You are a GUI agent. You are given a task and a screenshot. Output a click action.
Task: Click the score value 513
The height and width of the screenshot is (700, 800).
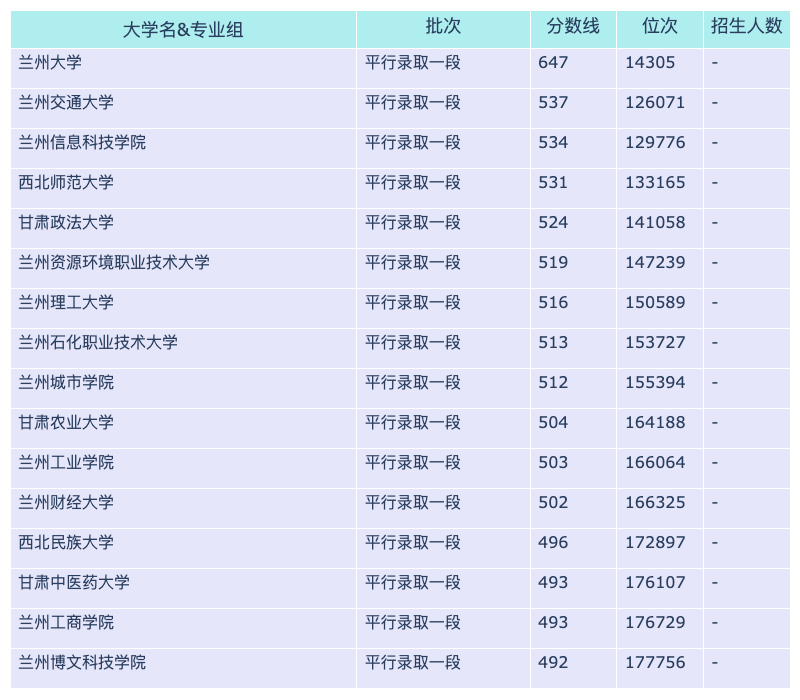(x=553, y=342)
